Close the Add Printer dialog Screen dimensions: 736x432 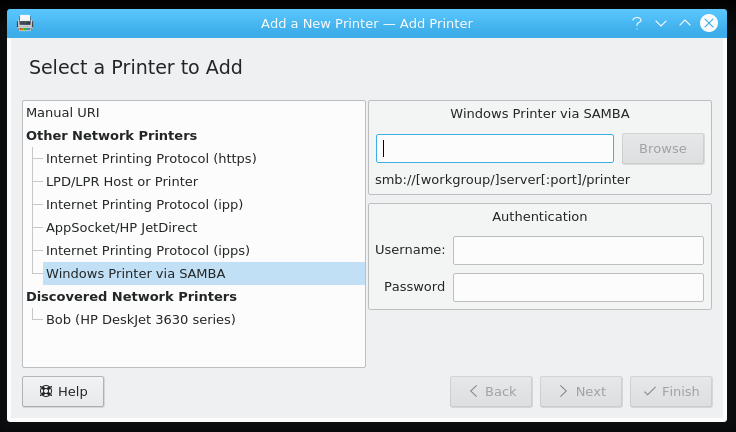point(709,23)
